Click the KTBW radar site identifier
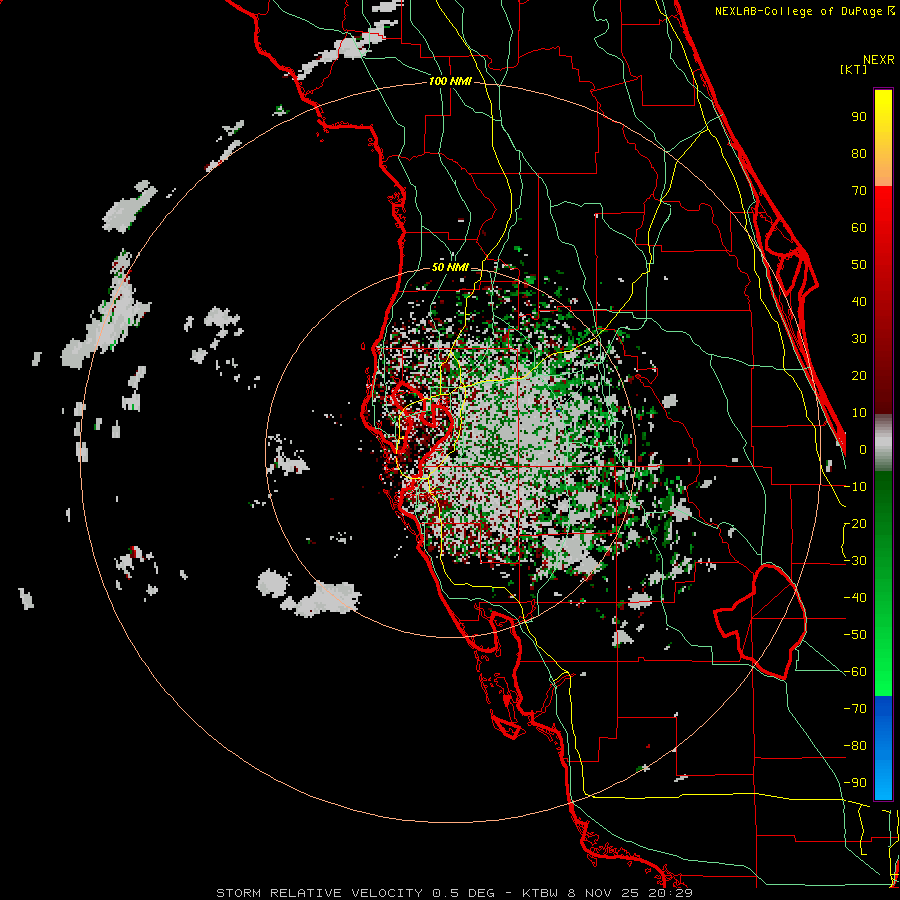Image resolution: width=900 pixels, height=900 pixels. [x=540, y=893]
